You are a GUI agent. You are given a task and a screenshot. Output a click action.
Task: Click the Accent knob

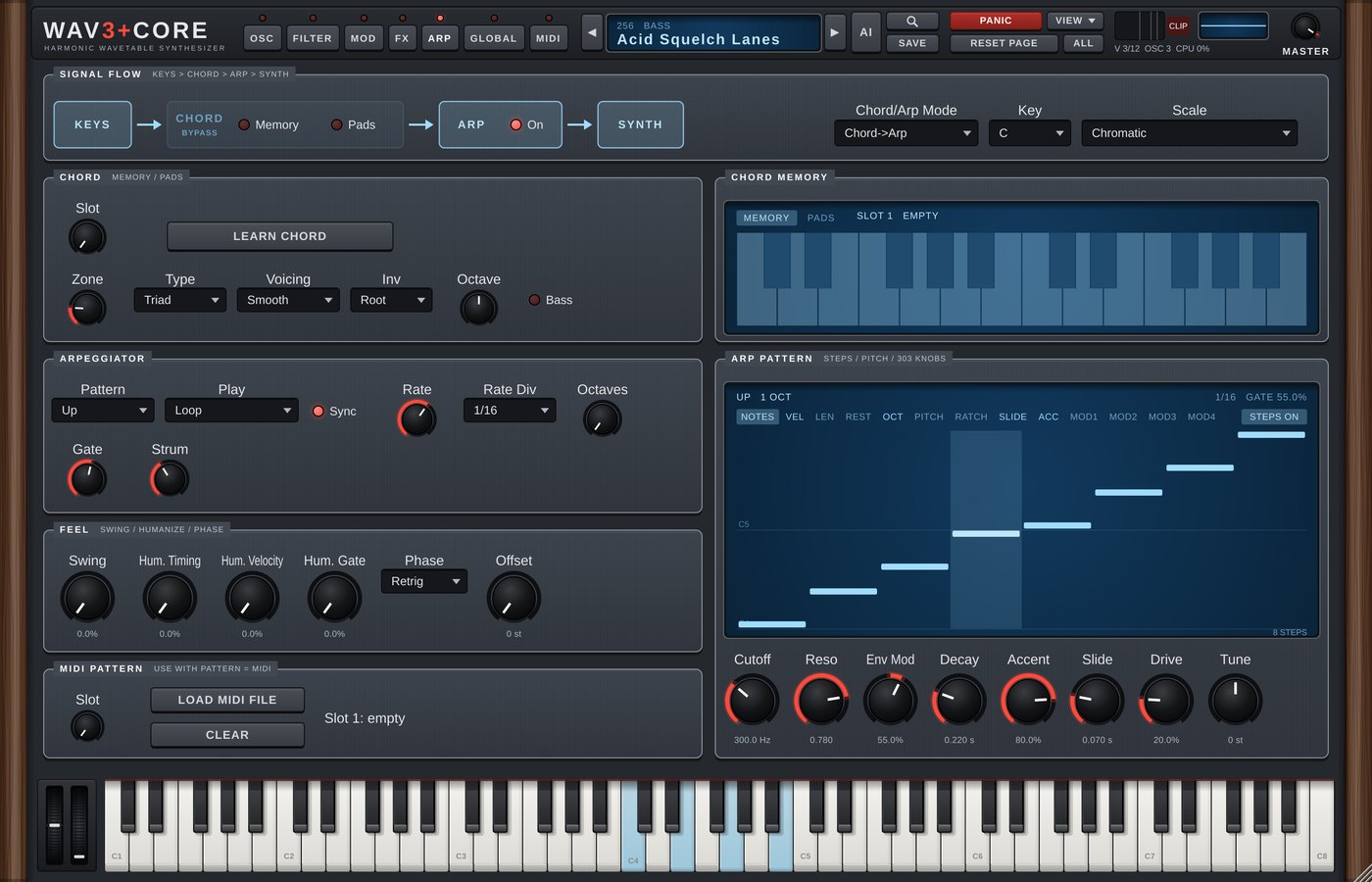1028,701
